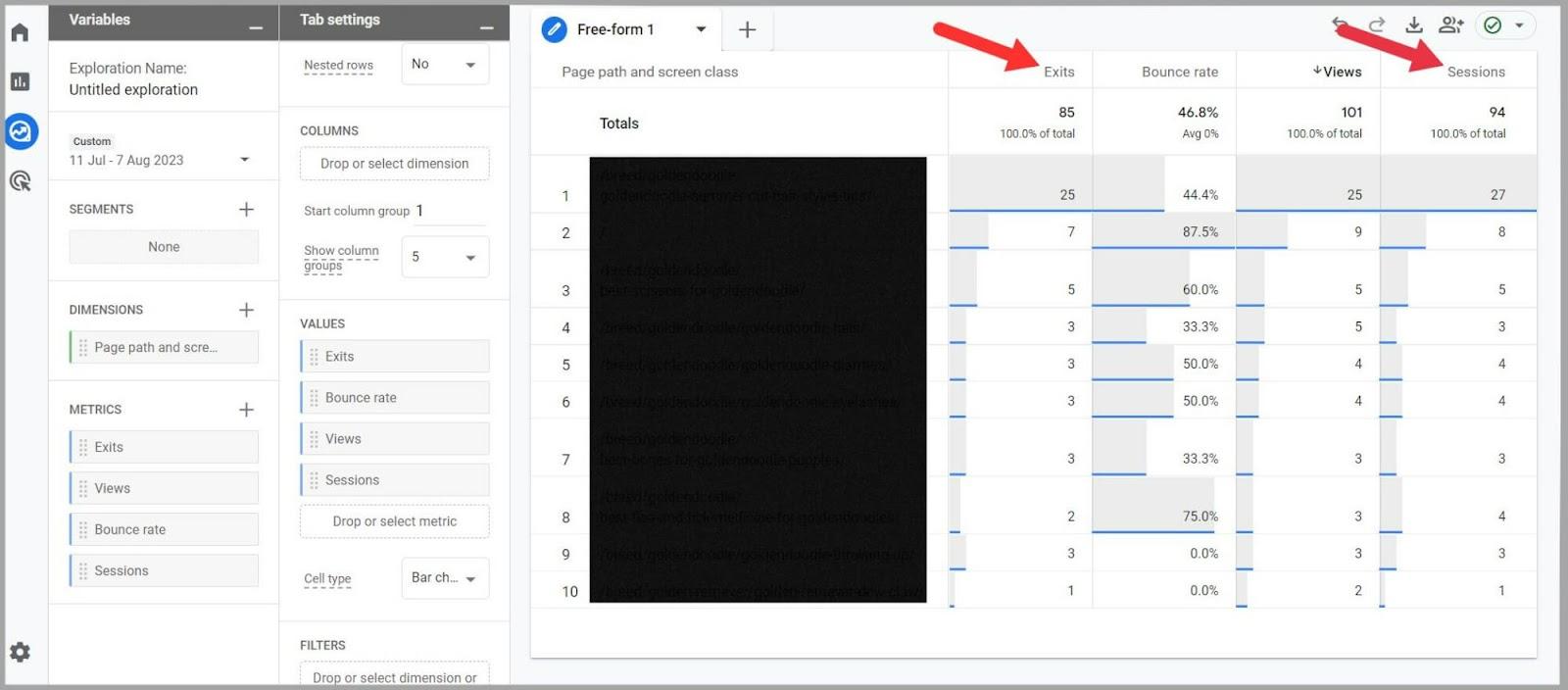Open the Advertising icon in sidebar
This screenshot has width=1568, height=690.
point(20,181)
